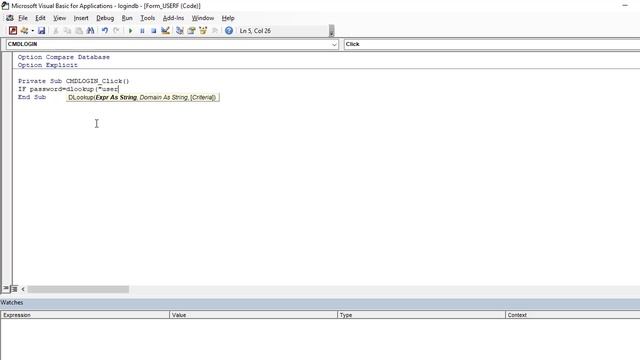
Task: Open VBA Help question mark icon
Action: click(x=229, y=31)
